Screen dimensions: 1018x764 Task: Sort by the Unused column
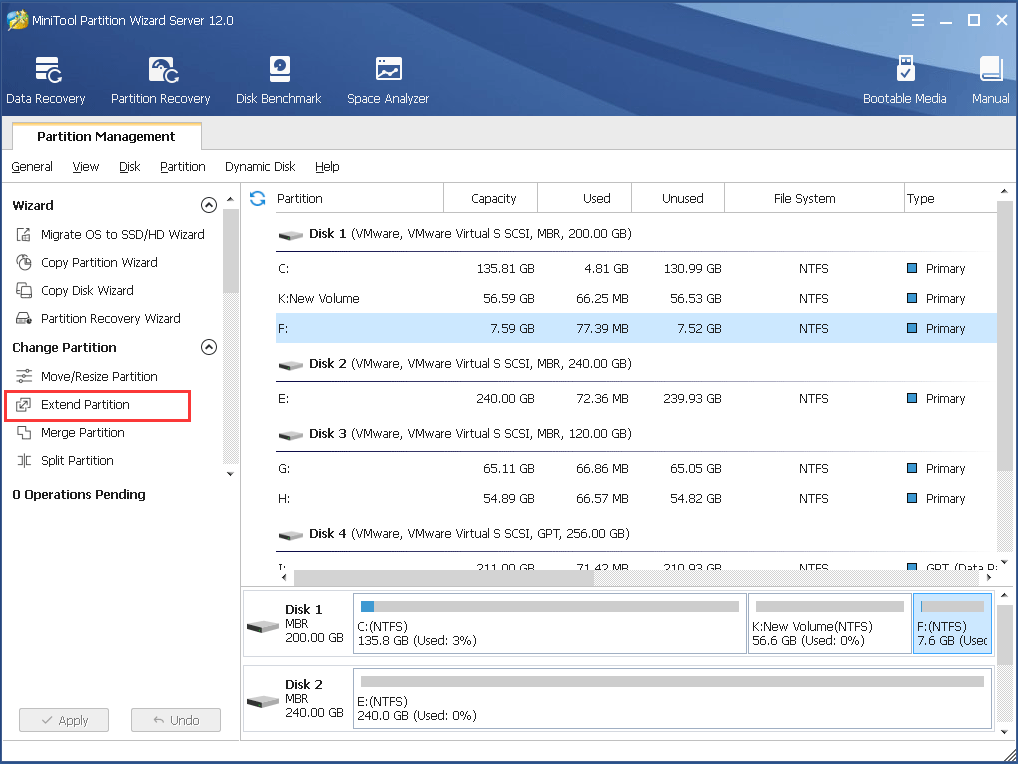coord(678,198)
